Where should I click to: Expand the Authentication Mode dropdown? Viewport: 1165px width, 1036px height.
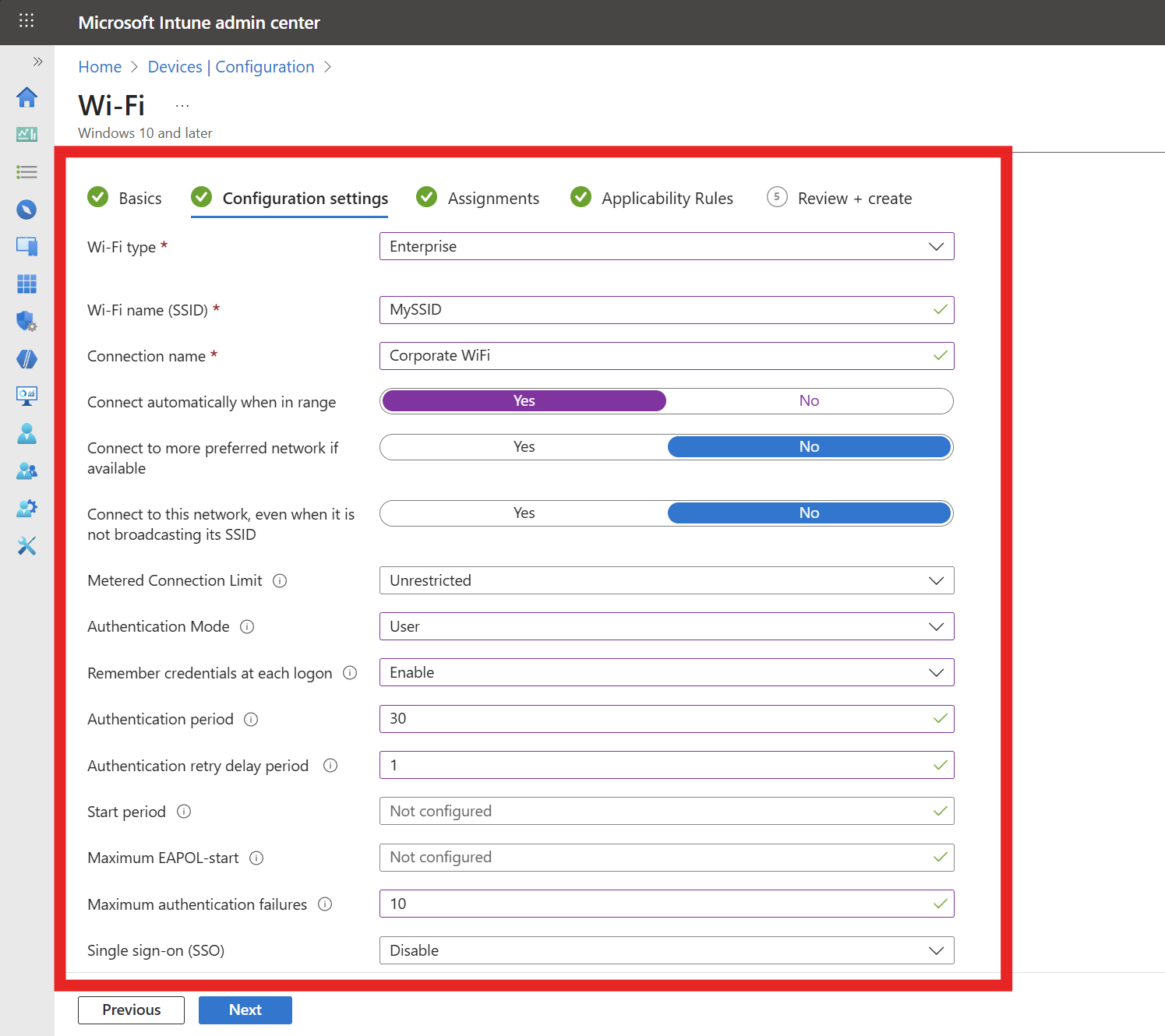(666, 627)
